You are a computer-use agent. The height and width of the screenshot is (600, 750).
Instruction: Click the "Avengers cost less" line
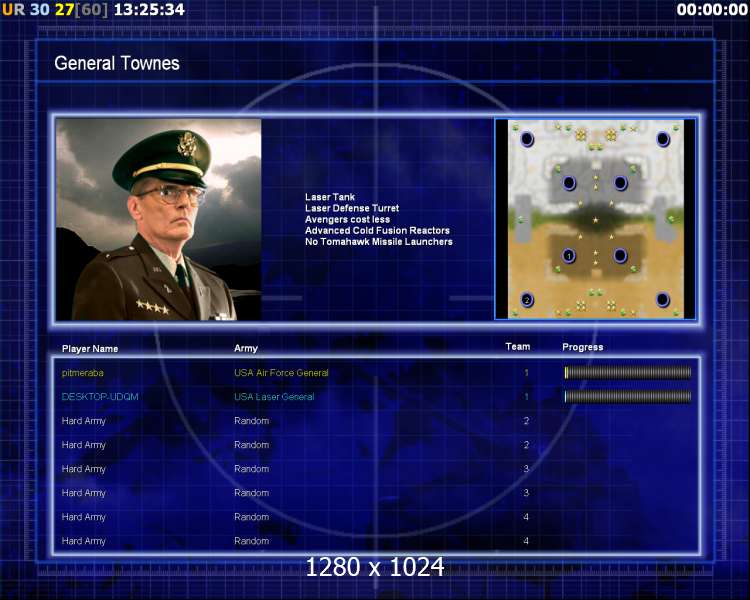[x=347, y=219]
